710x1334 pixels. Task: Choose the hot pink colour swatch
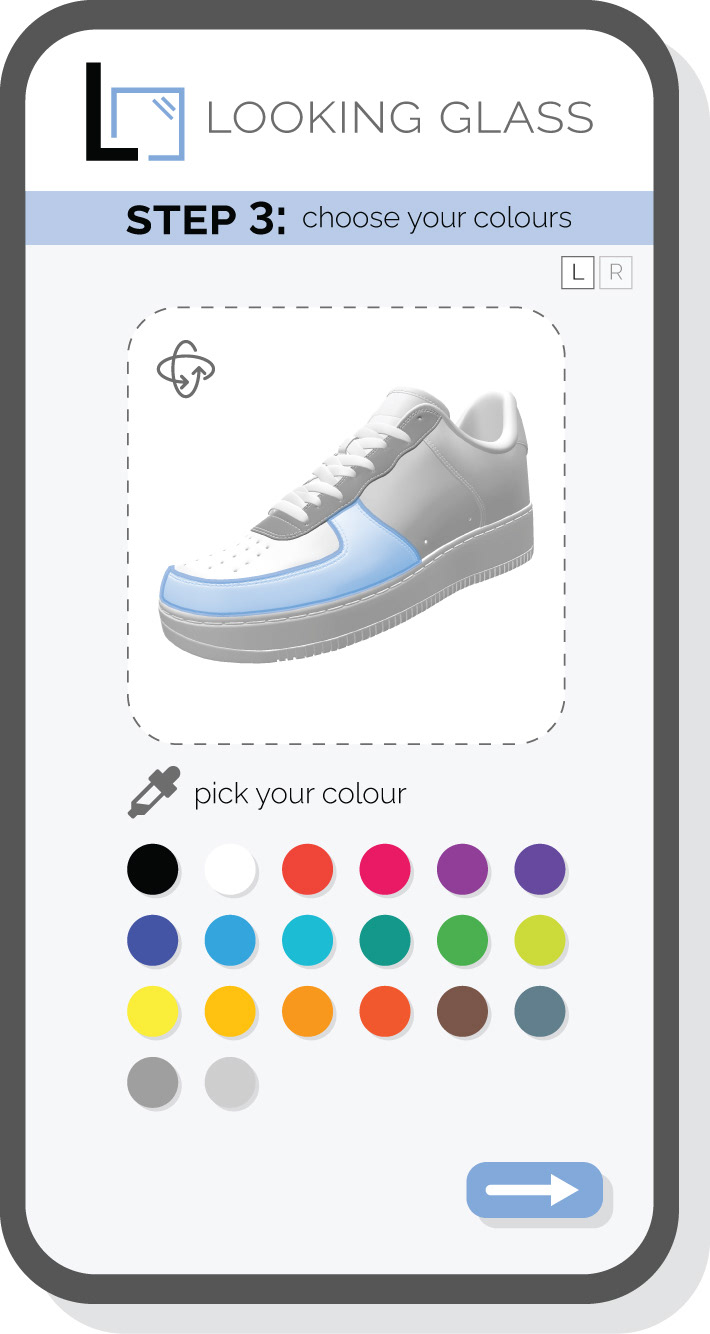tap(385, 868)
